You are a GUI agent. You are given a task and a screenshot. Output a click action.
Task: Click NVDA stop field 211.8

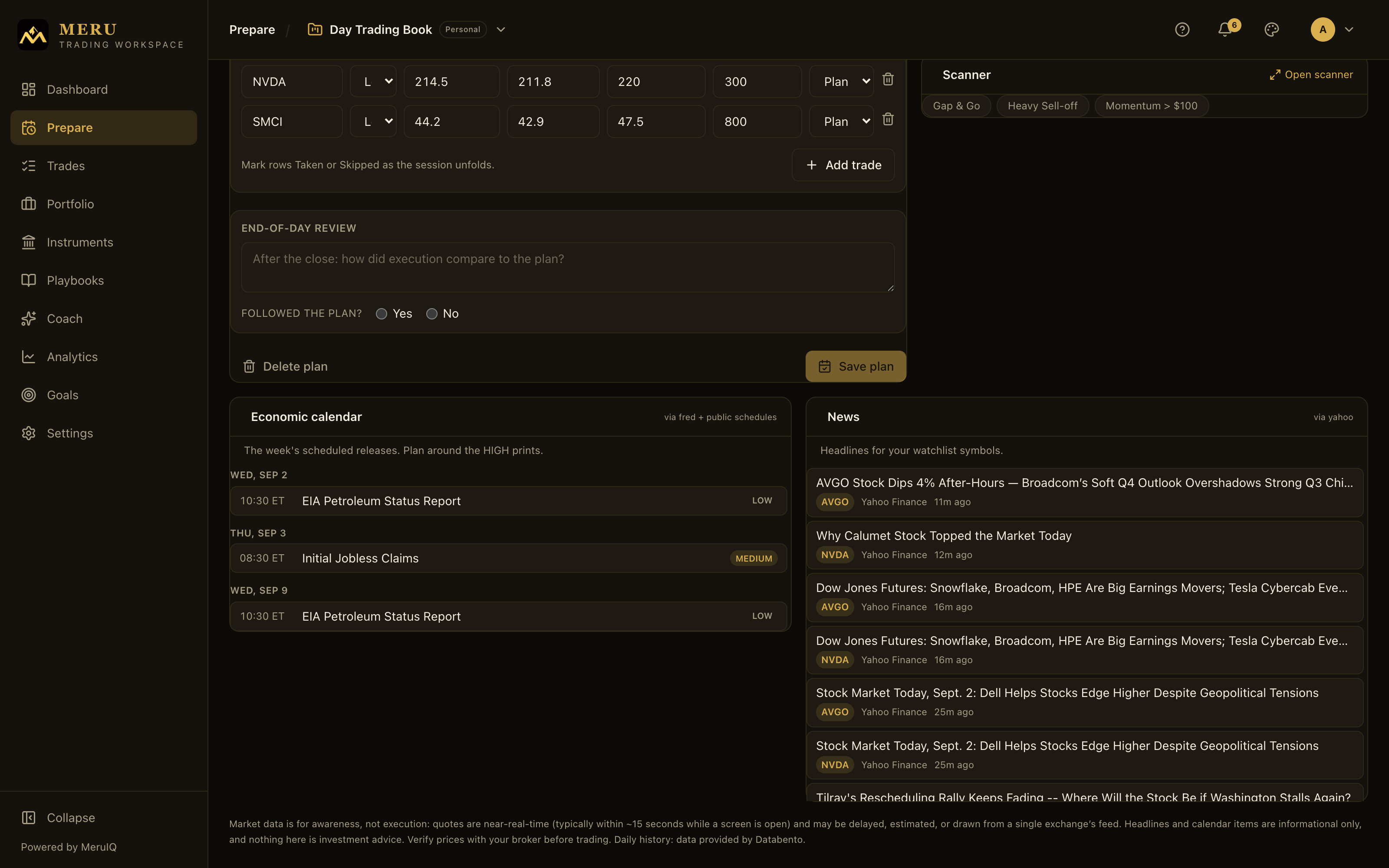(x=553, y=82)
